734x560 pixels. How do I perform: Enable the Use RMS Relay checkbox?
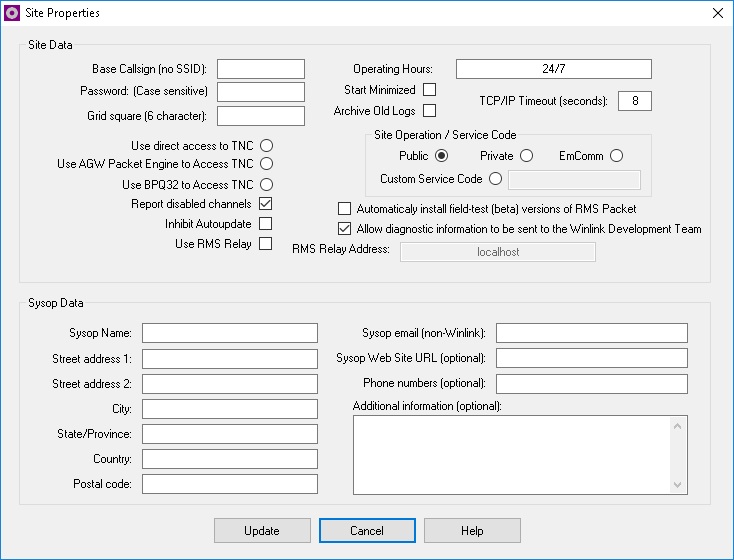266,244
